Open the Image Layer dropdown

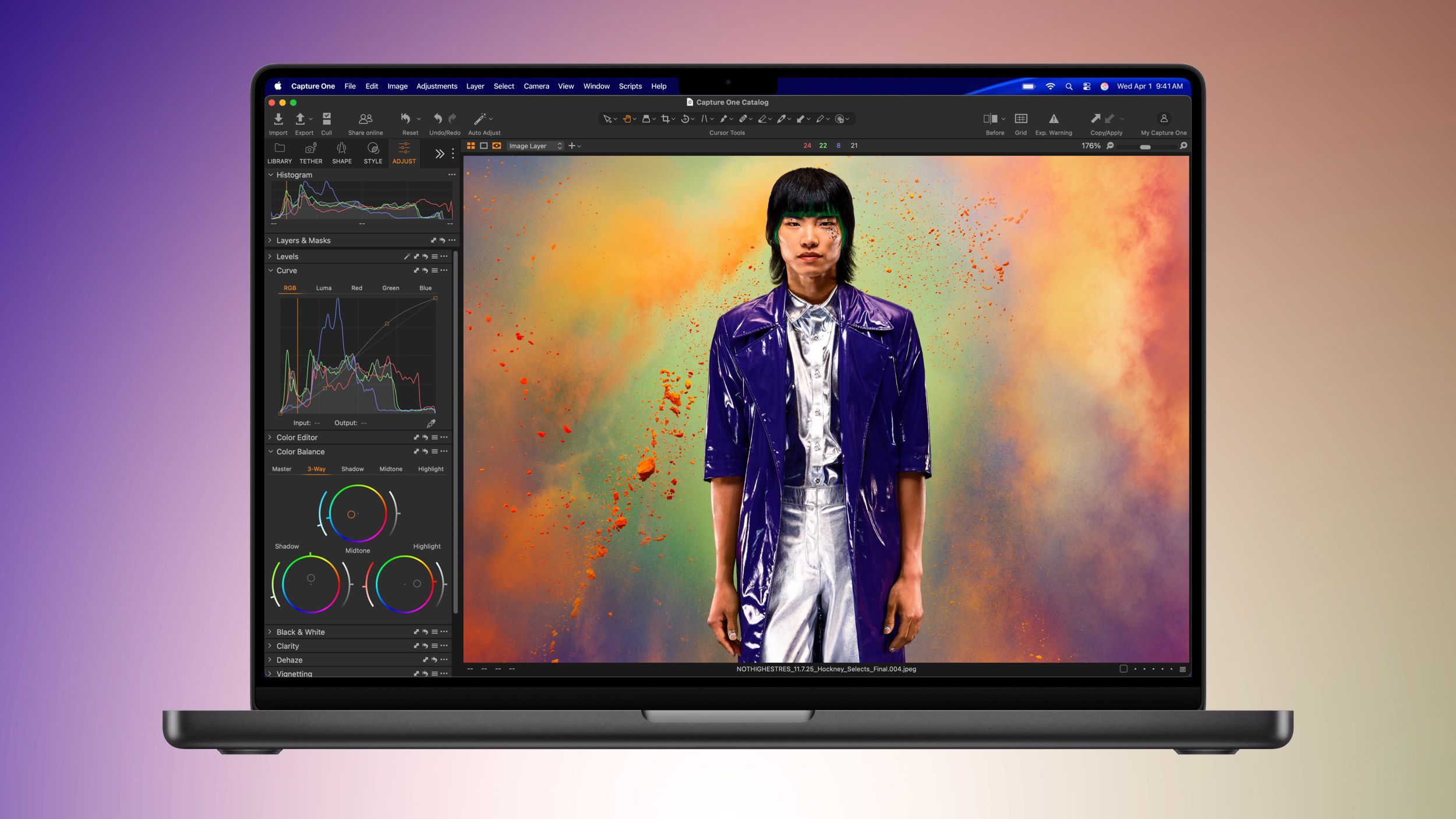pos(534,146)
